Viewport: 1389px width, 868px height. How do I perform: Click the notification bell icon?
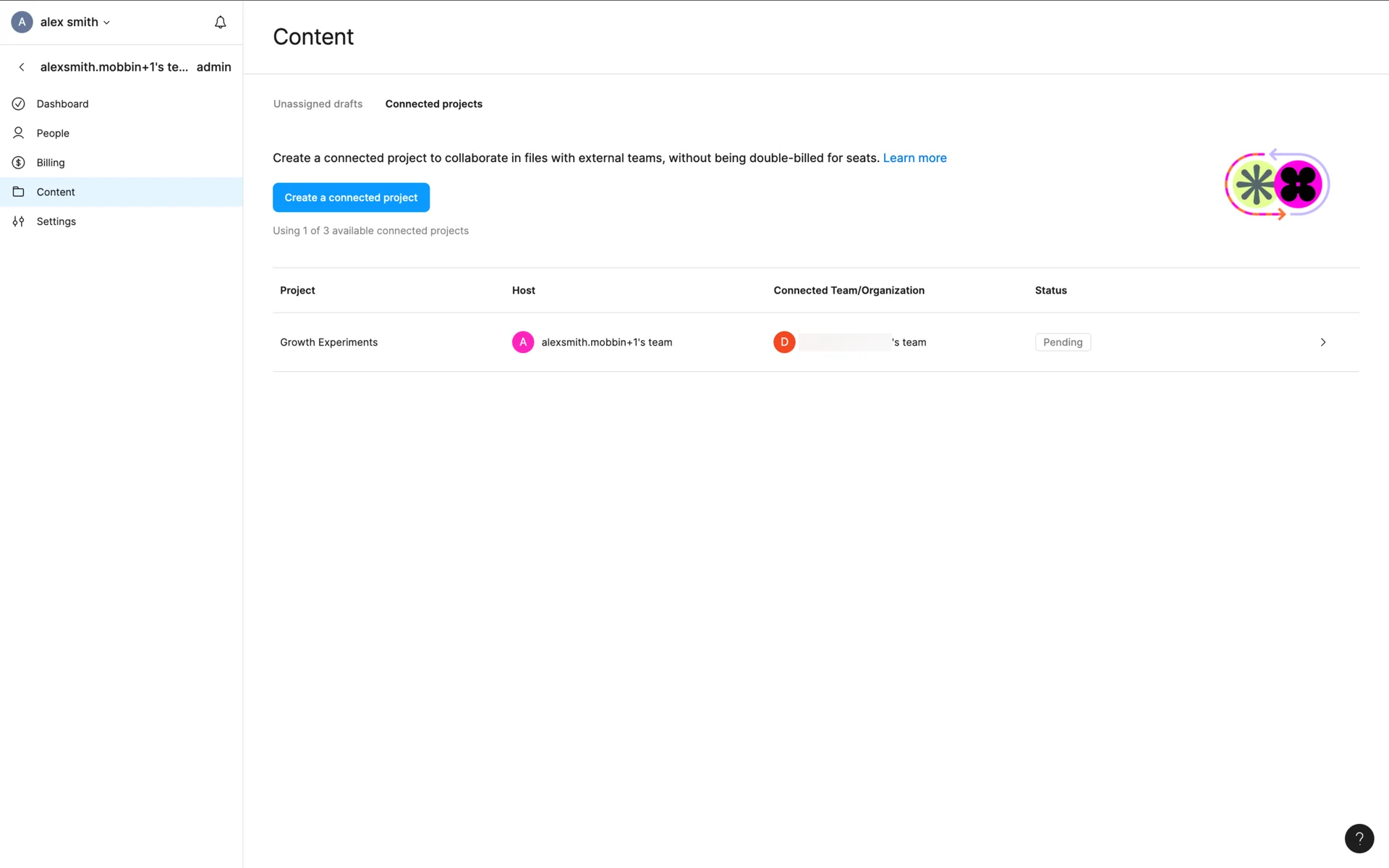pyautogui.click(x=220, y=22)
